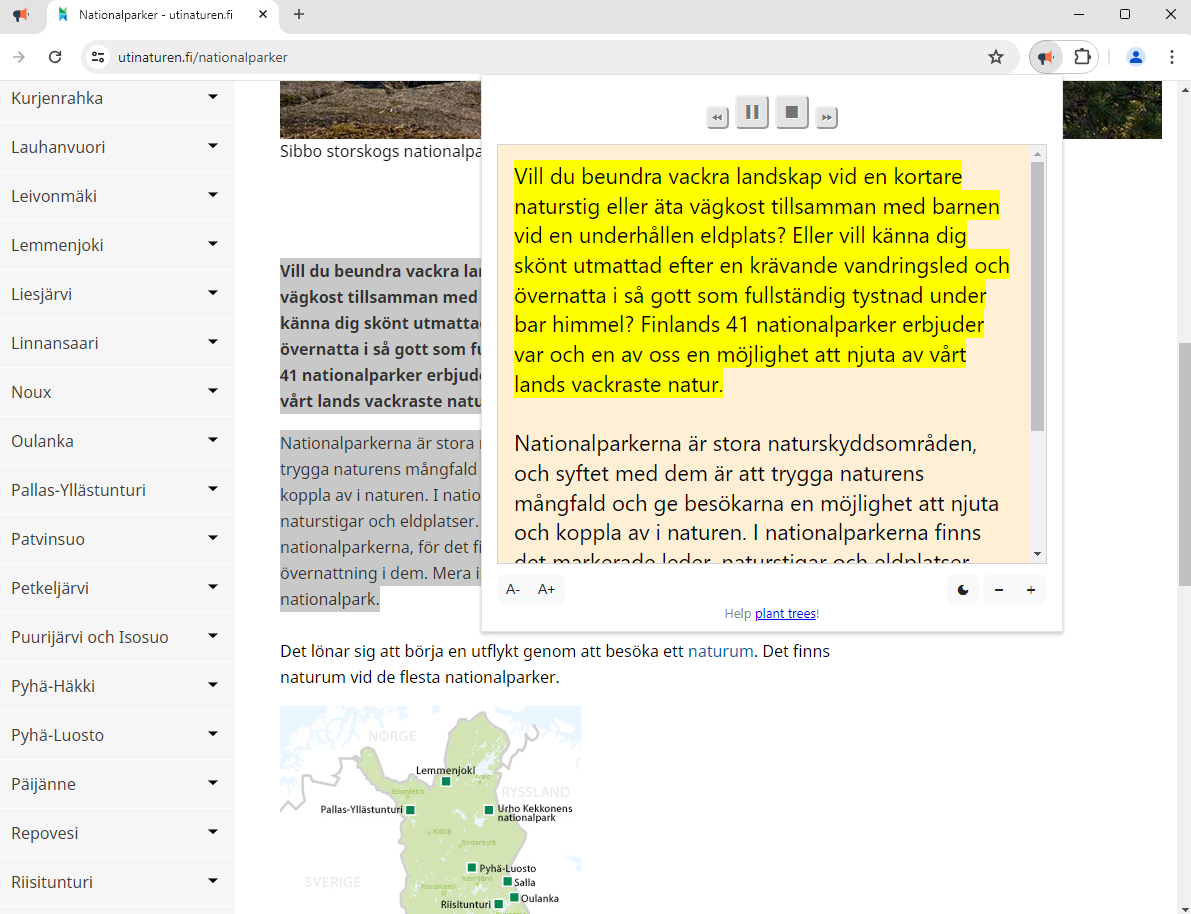Expand the Päijänne menu arrow
The image size is (1191, 914).
pyautogui.click(x=213, y=783)
